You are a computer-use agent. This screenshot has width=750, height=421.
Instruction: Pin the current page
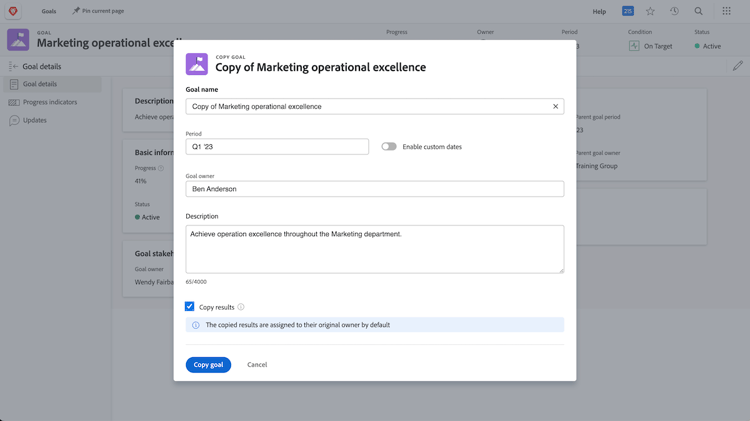tap(98, 11)
